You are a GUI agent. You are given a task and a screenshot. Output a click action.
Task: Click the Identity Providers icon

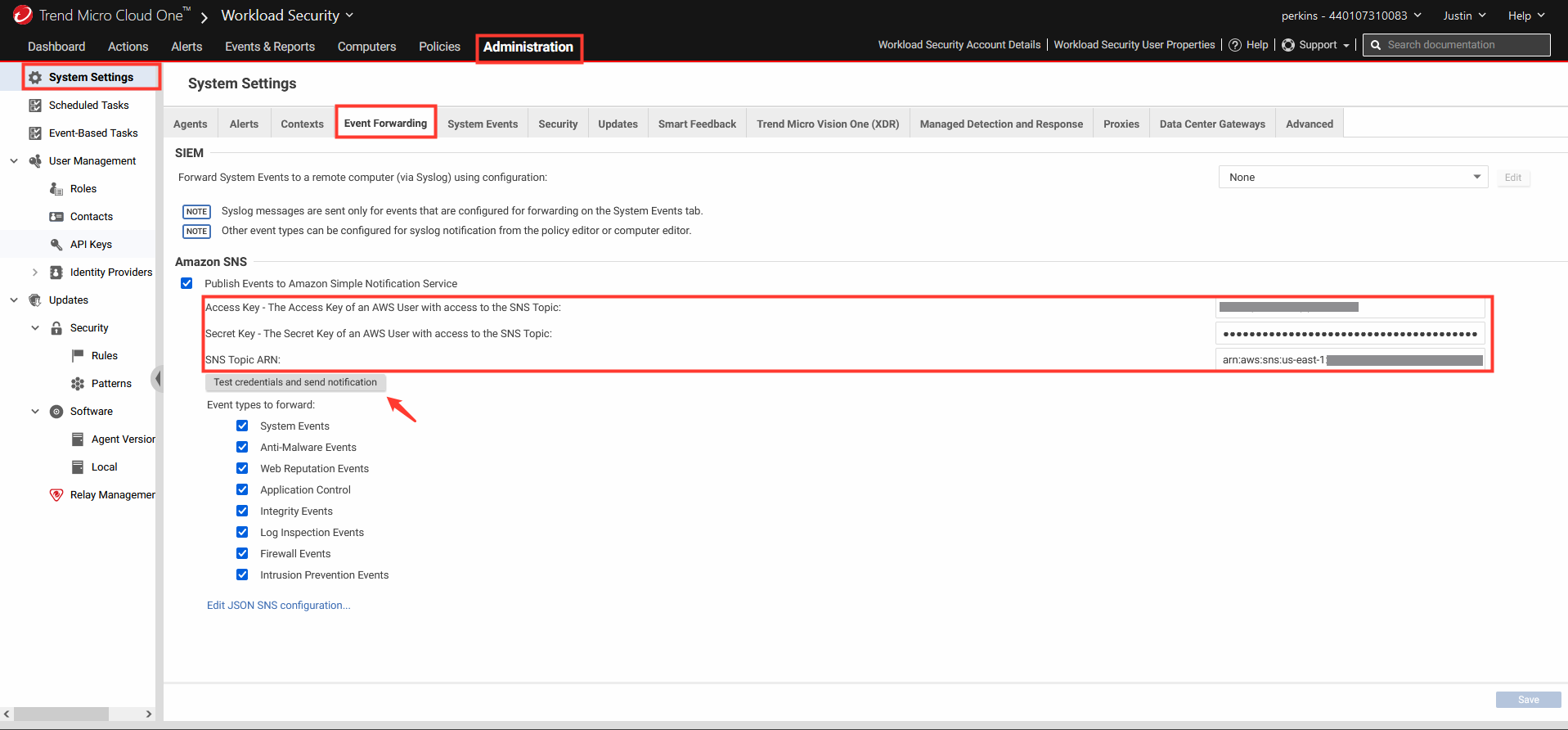coord(56,273)
